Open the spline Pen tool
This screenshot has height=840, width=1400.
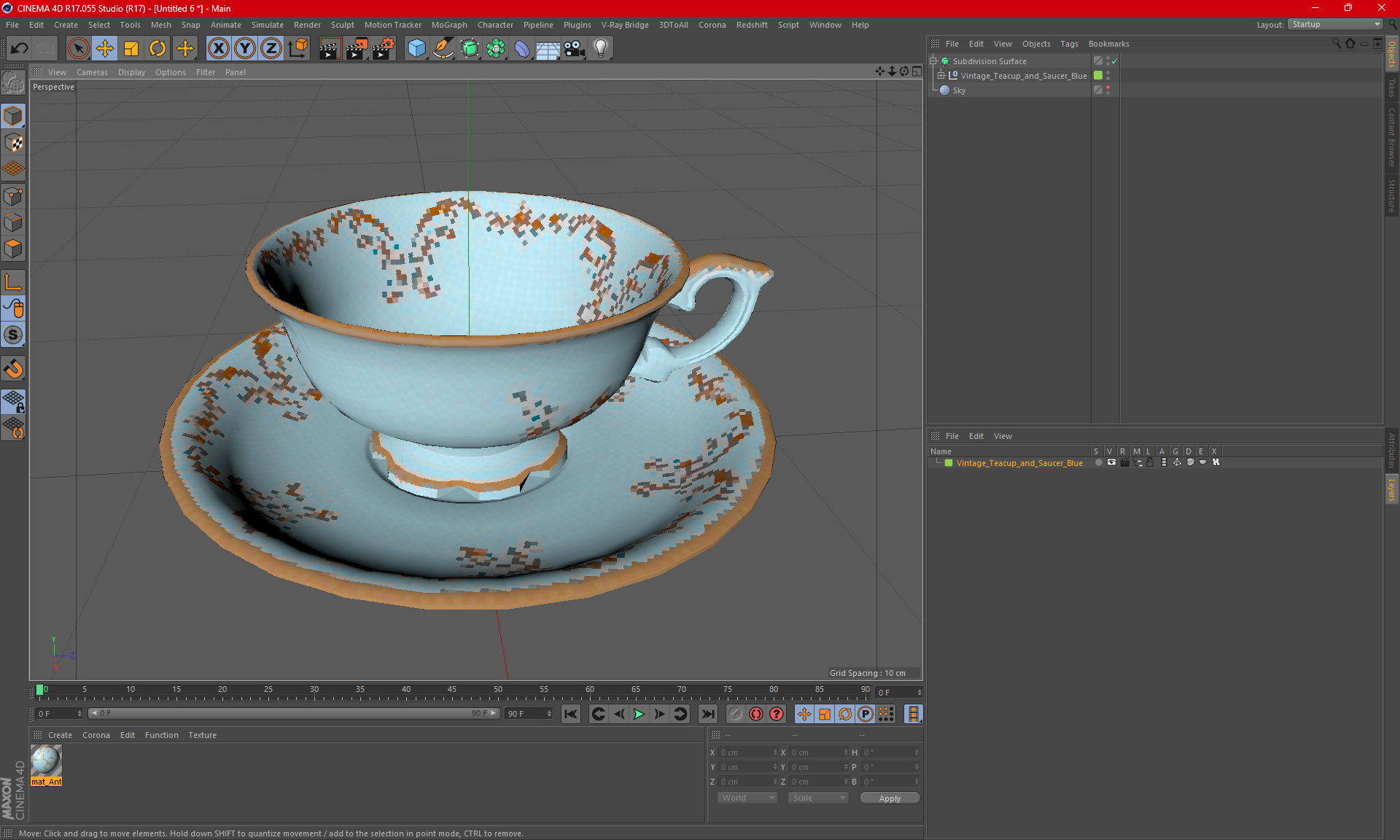tap(443, 49)
